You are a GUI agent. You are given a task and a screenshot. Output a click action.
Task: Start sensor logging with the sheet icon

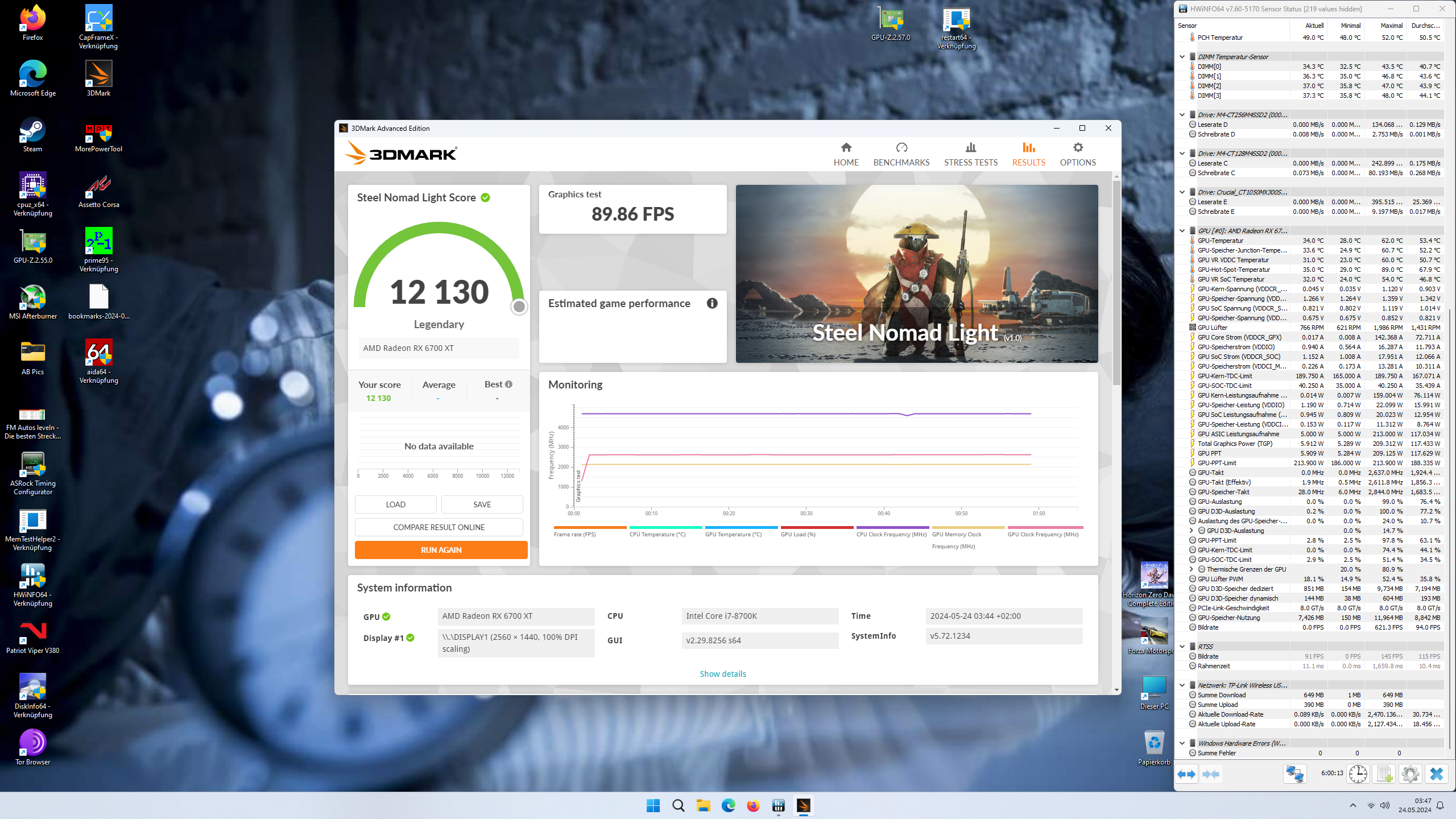tap(1384, 774)
